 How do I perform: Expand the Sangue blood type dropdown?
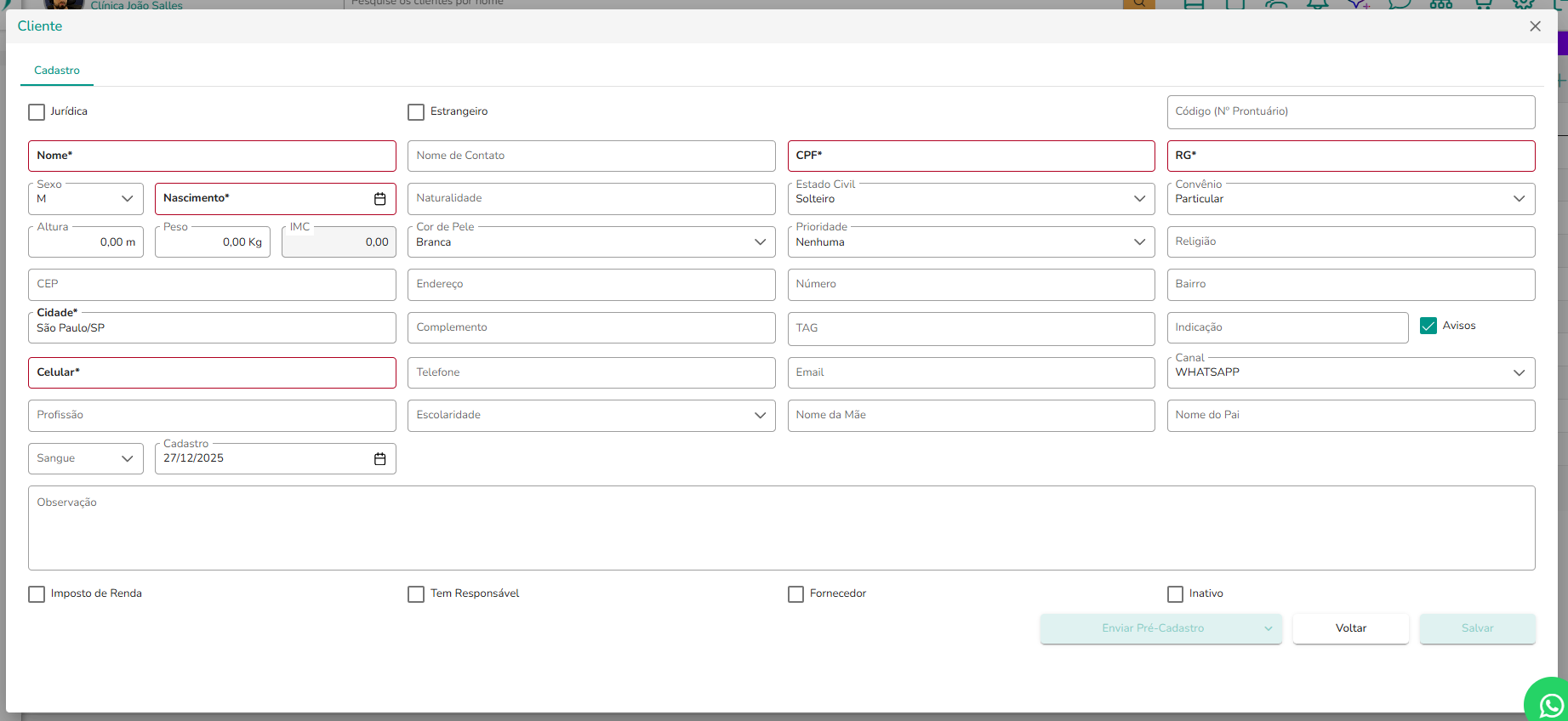[85, 459]
